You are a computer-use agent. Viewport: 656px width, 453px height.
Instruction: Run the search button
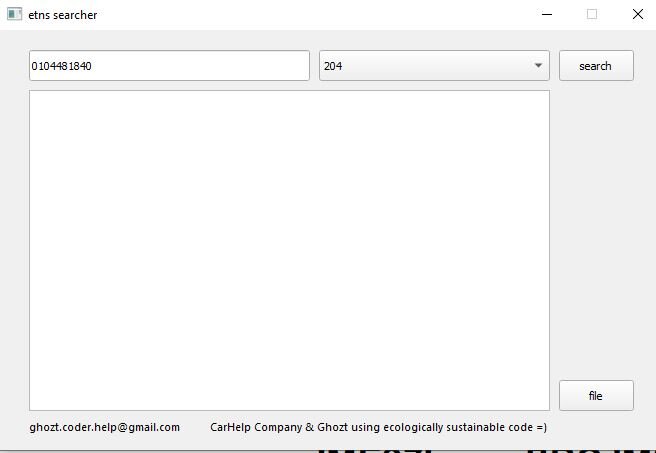(596, 66)
